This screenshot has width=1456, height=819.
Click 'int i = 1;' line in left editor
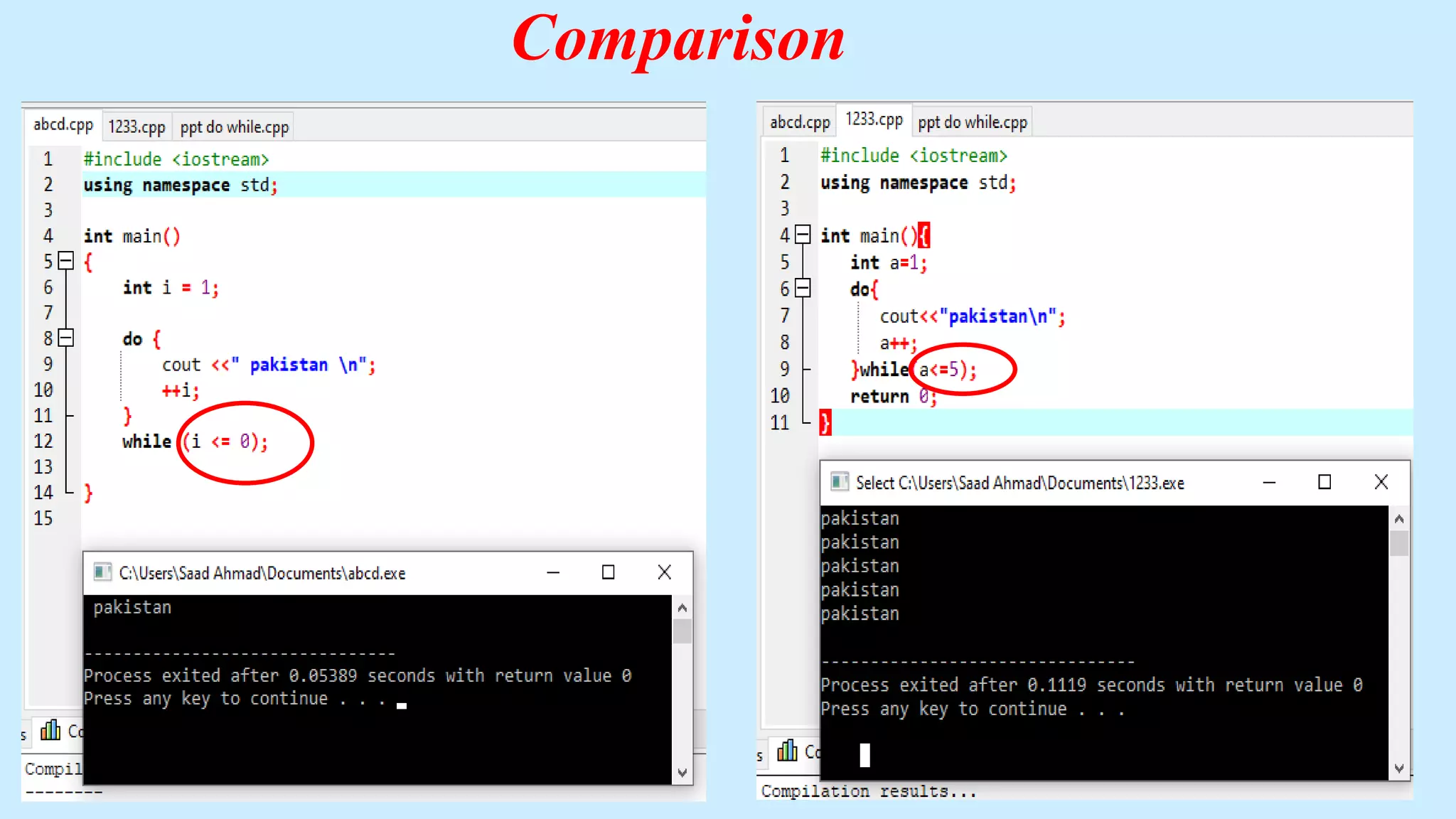pyautogui.click(x=171, y=287)
